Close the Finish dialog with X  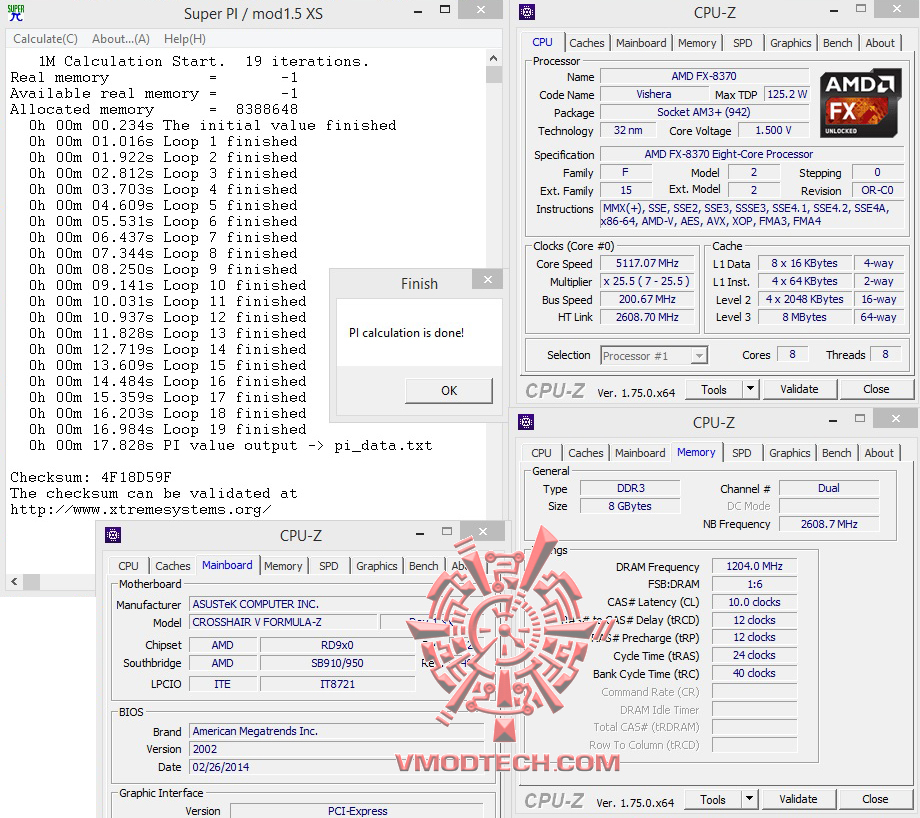pos(488,279)
